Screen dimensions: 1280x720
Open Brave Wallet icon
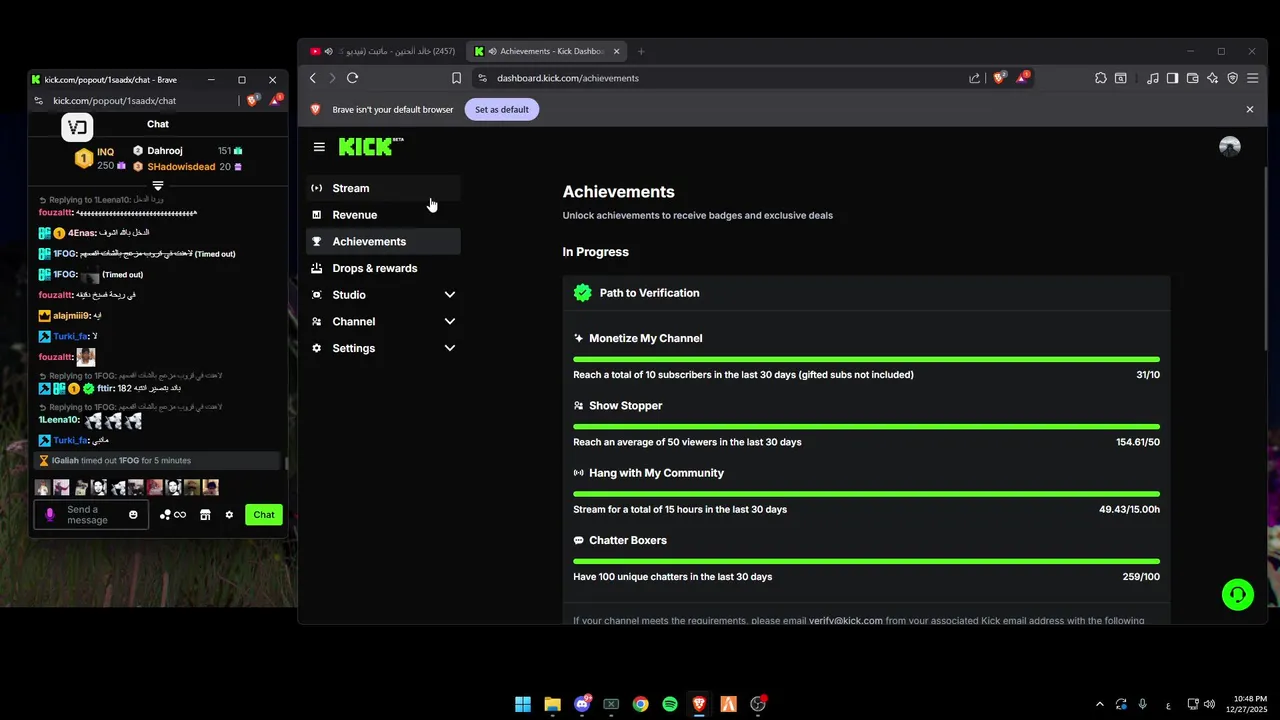click(1193, 78)
